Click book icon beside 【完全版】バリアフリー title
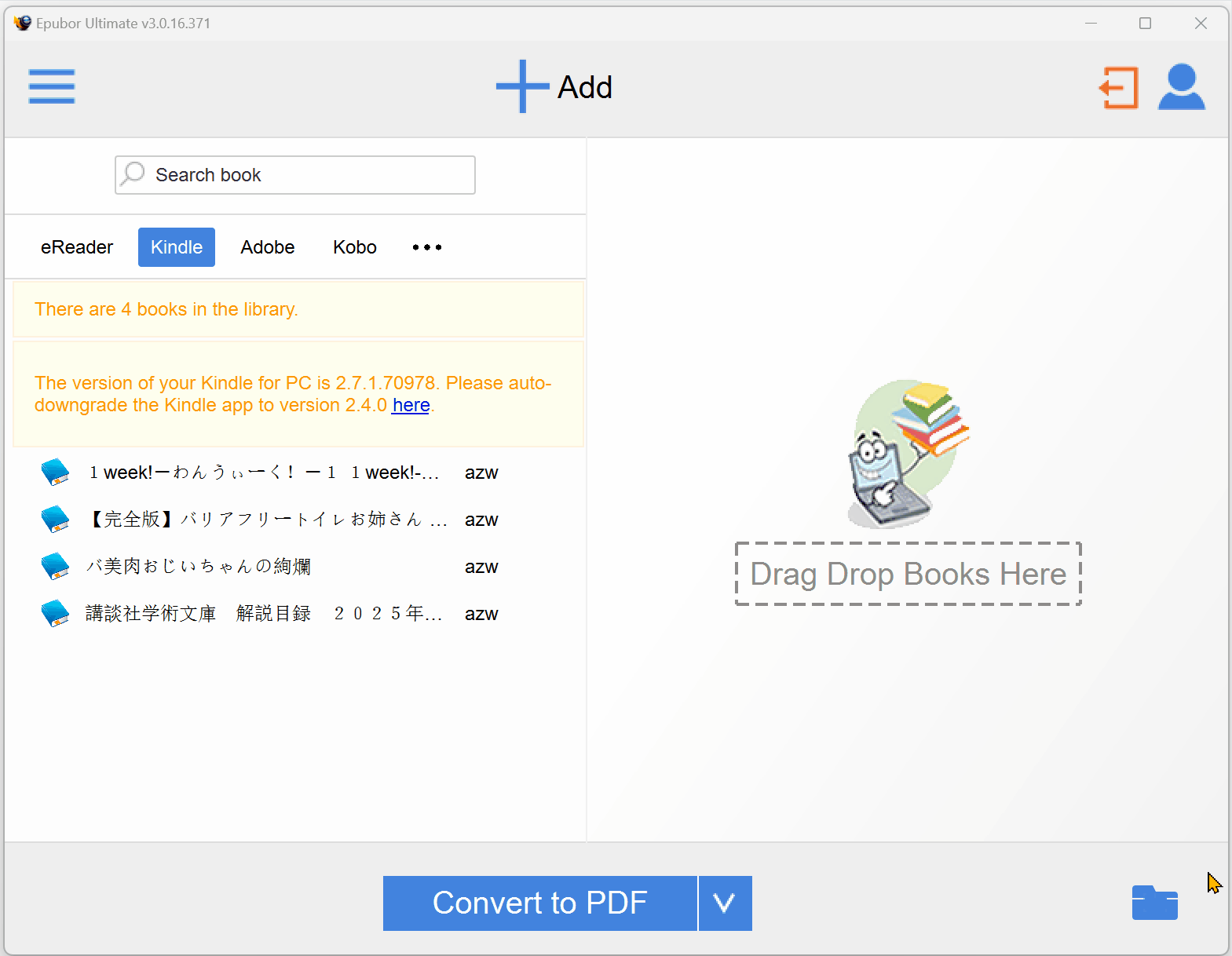This screenshot has width=1232, height=956. click(55, 520)
